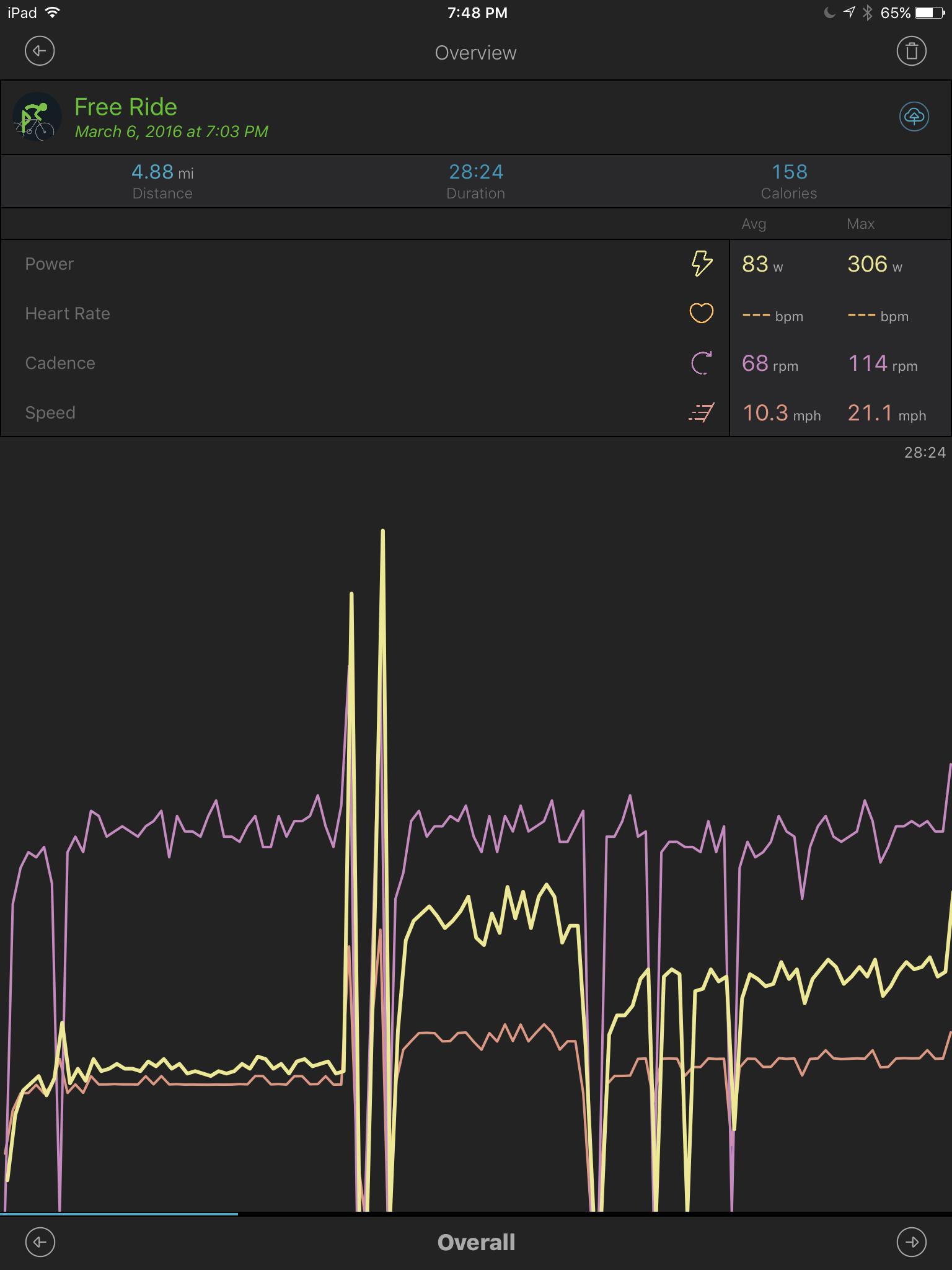The height and width of the screenshot is (1270, 952).
Task: Tap the battery indicator in status bar
Action: coord(930,12)
